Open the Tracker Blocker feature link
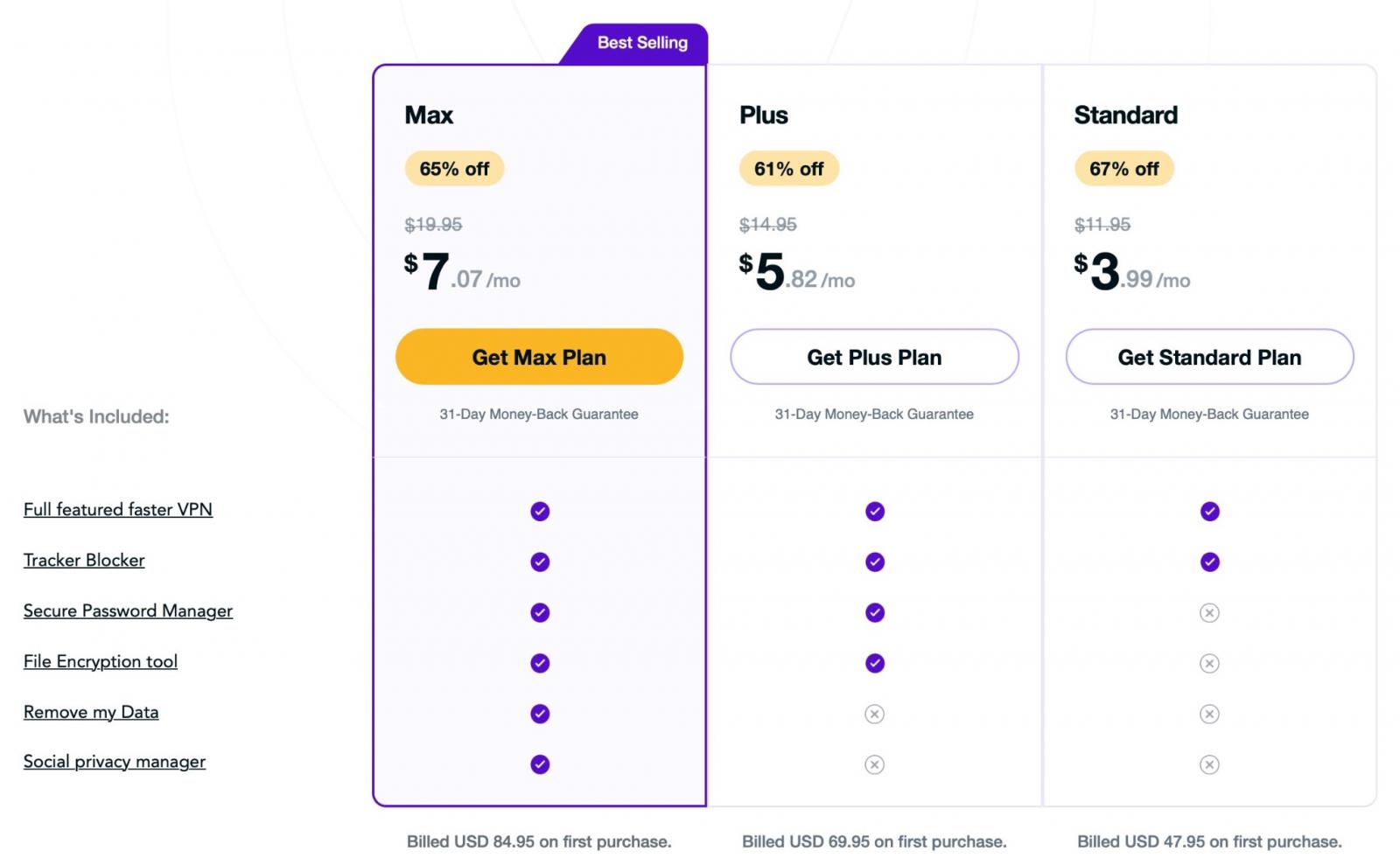The height and width of the screenshot is (865, 1400). 84,560
